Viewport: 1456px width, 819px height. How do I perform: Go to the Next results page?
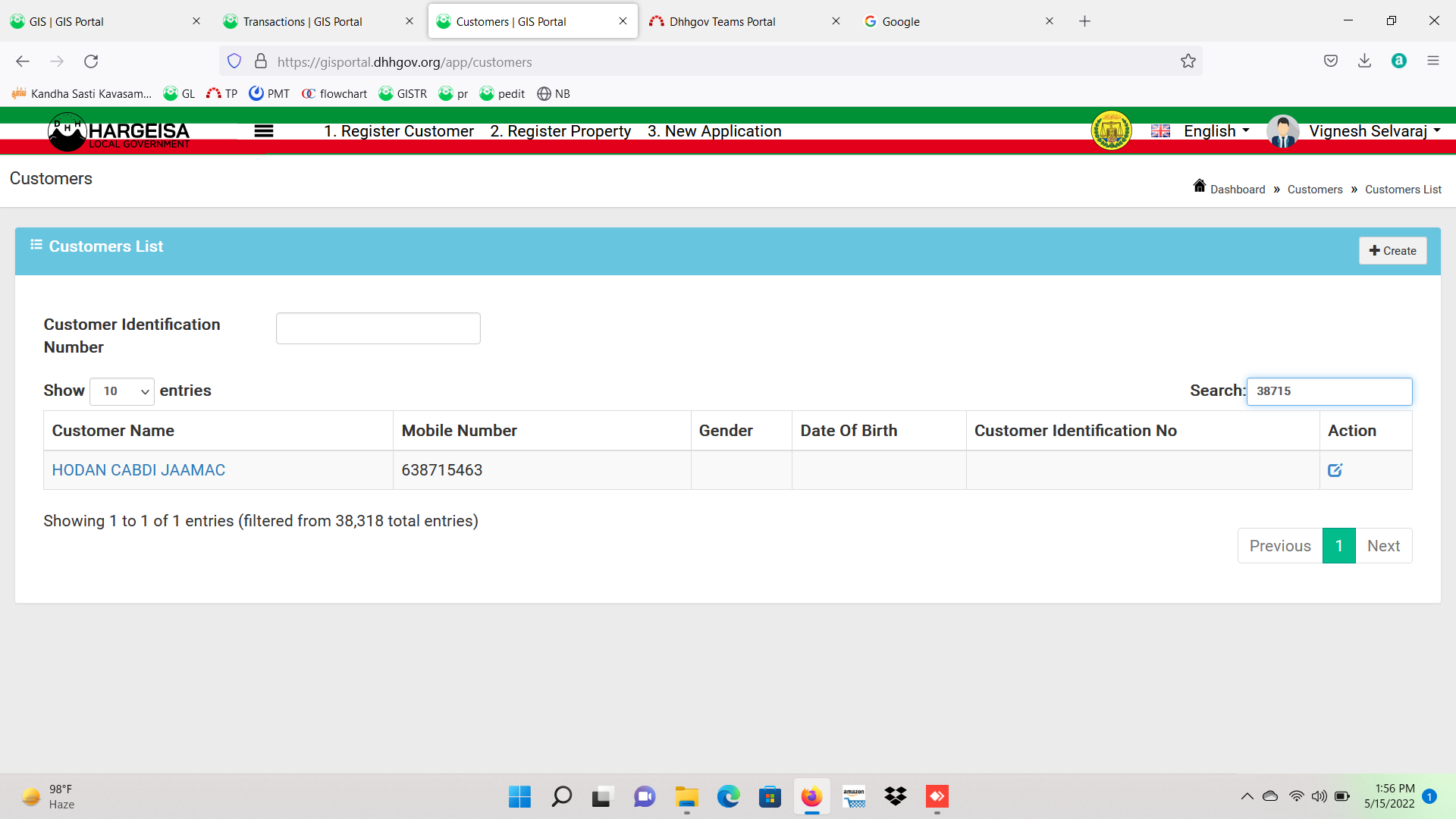point(1383,546)
